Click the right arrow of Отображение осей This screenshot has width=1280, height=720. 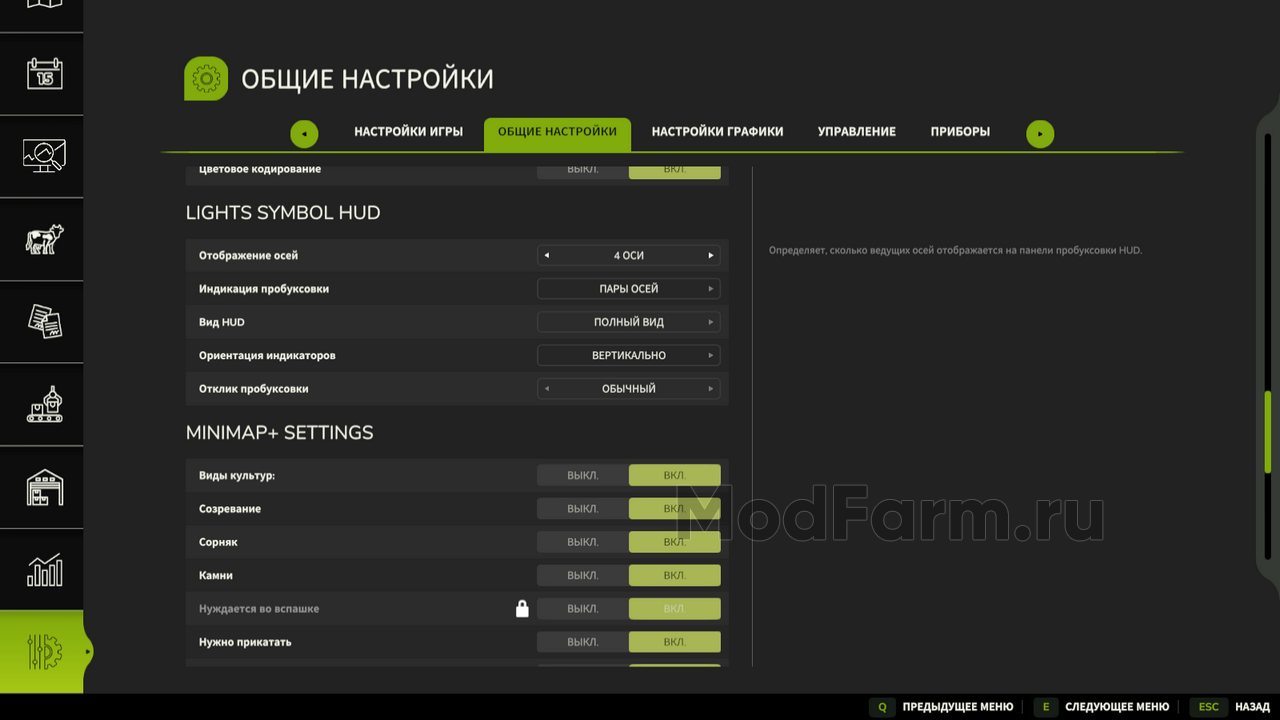tap(711, 256)
